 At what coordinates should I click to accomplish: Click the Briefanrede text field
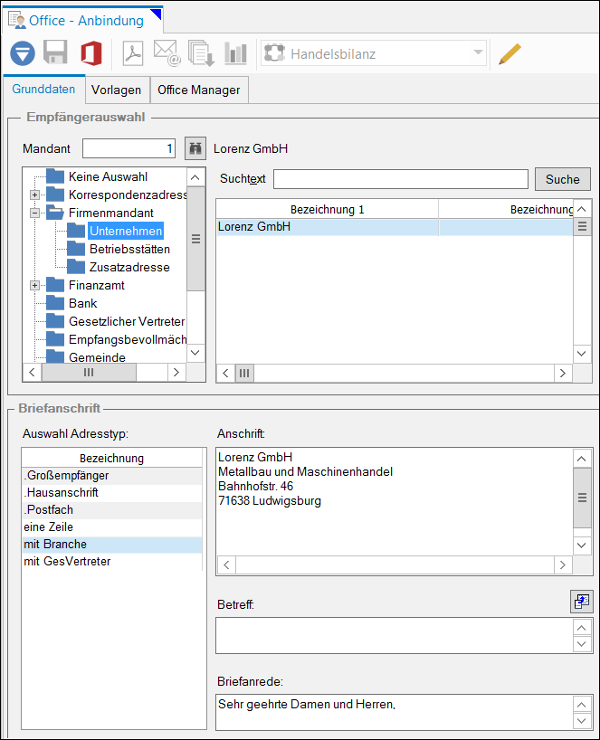(395, 712)
